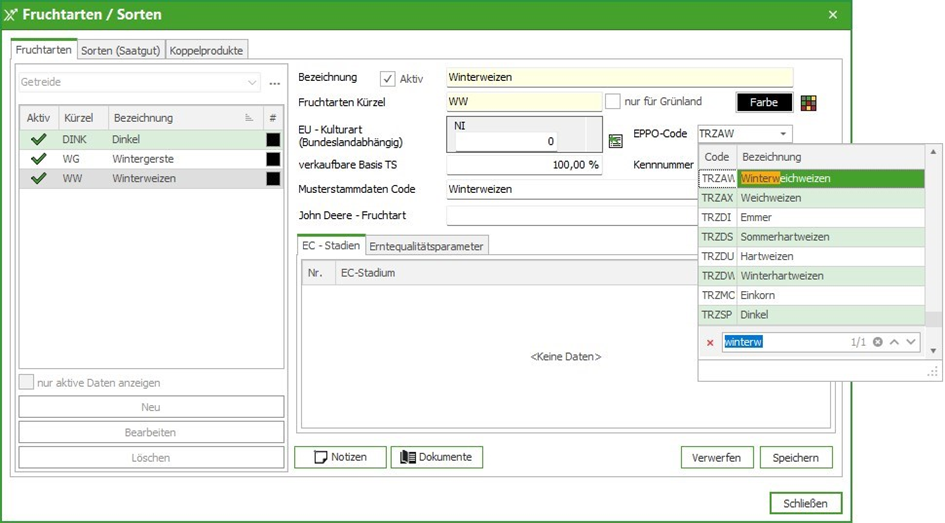
Task: Check nur aktive Daten anzeigen
Action: coord(26,383)
